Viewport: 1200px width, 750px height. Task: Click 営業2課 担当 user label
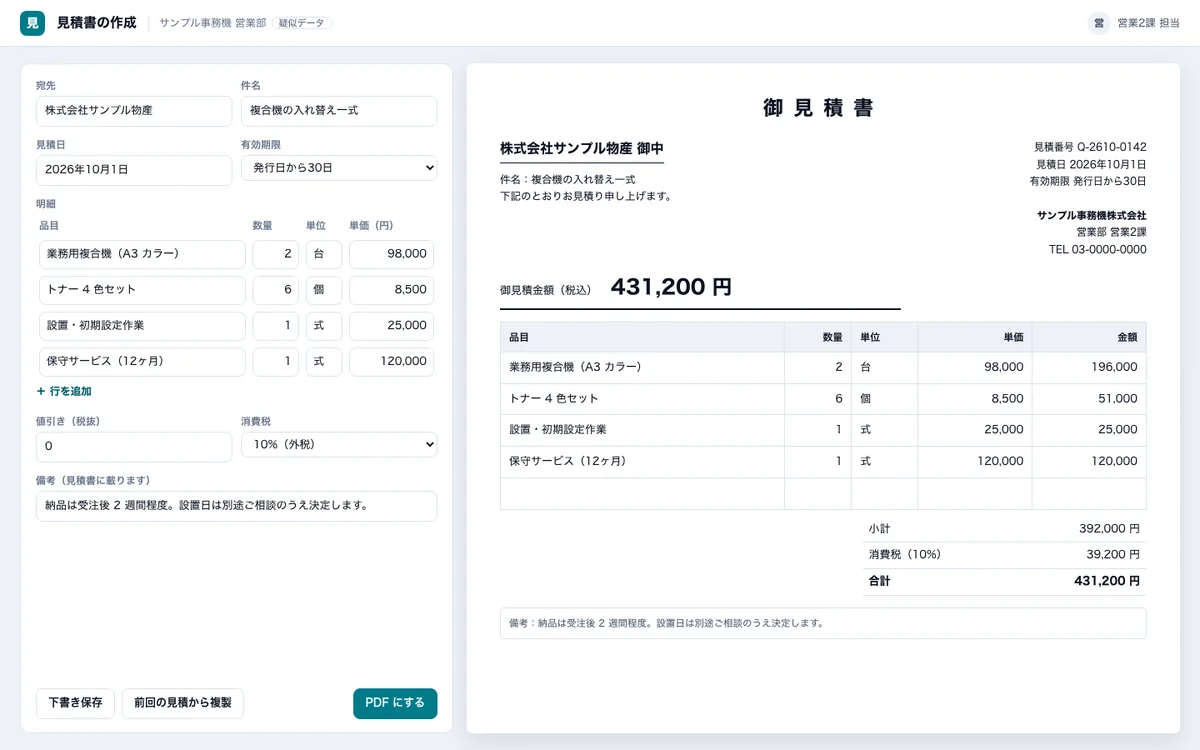click(1148, 23)
